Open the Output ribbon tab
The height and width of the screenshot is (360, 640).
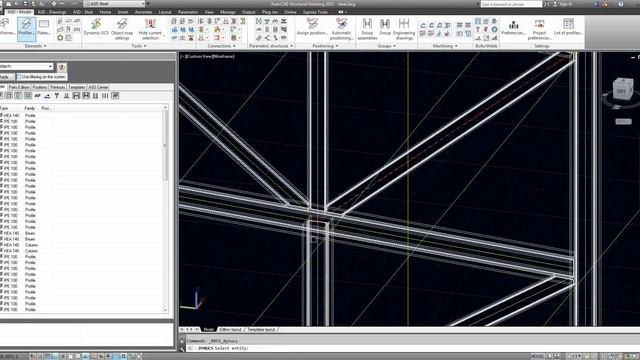pyautogui.click(x=249, y=12)
